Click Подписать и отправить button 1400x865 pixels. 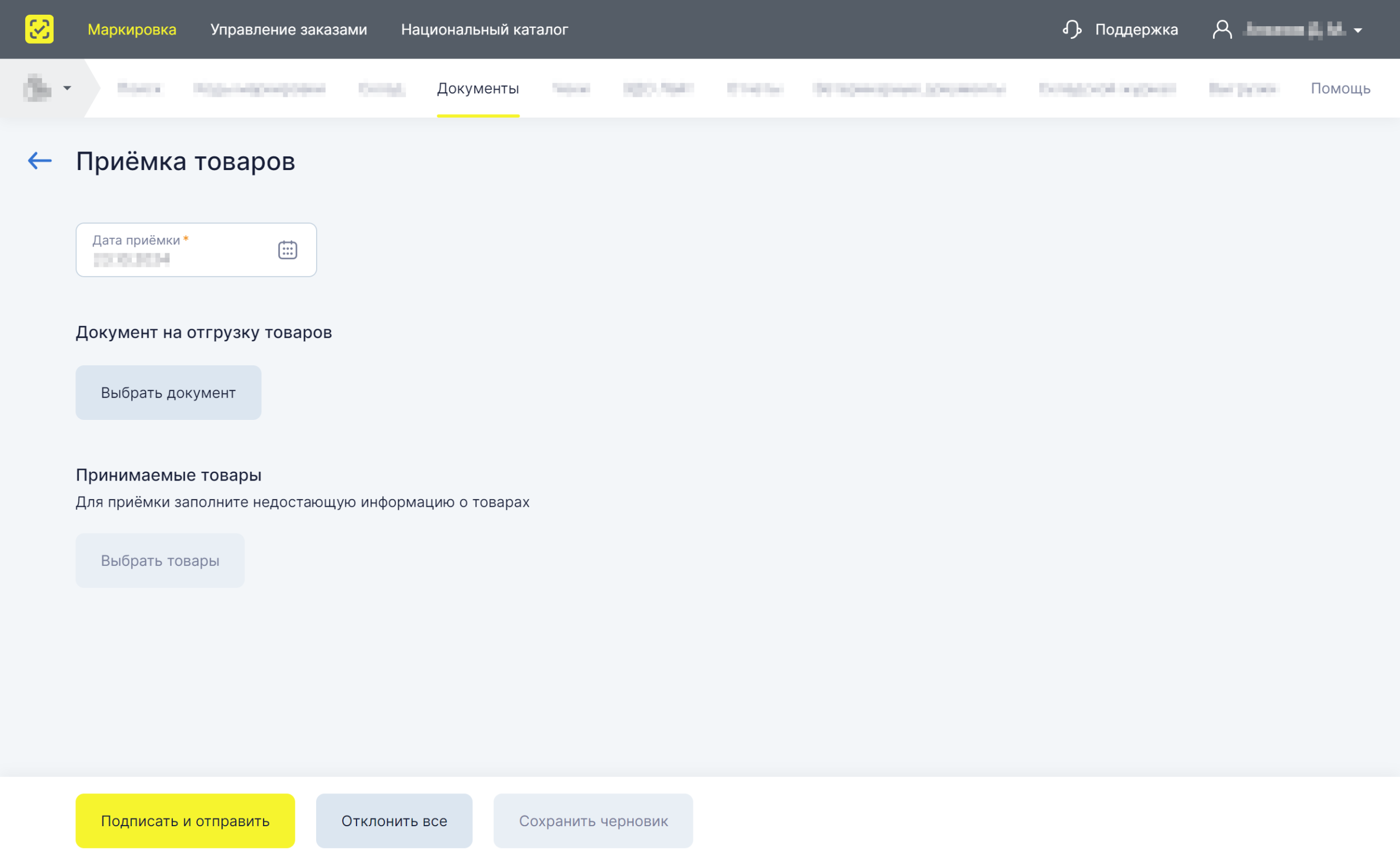(185, 820)
